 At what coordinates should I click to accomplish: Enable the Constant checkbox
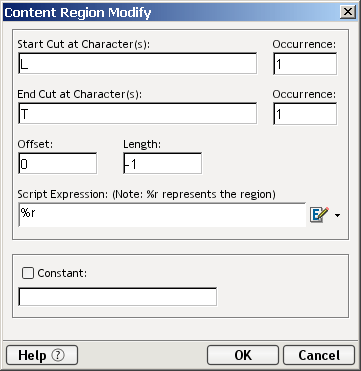[28, 273]
